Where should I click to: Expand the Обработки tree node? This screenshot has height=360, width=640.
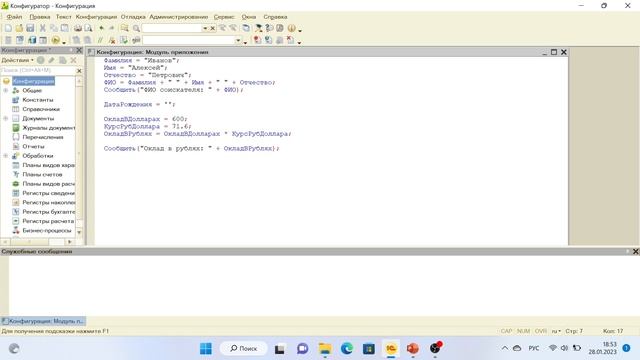[x=6, y=156]
